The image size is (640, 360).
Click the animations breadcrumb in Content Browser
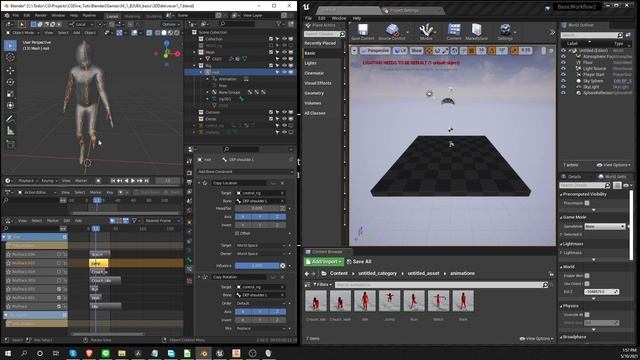pos(462,273)
